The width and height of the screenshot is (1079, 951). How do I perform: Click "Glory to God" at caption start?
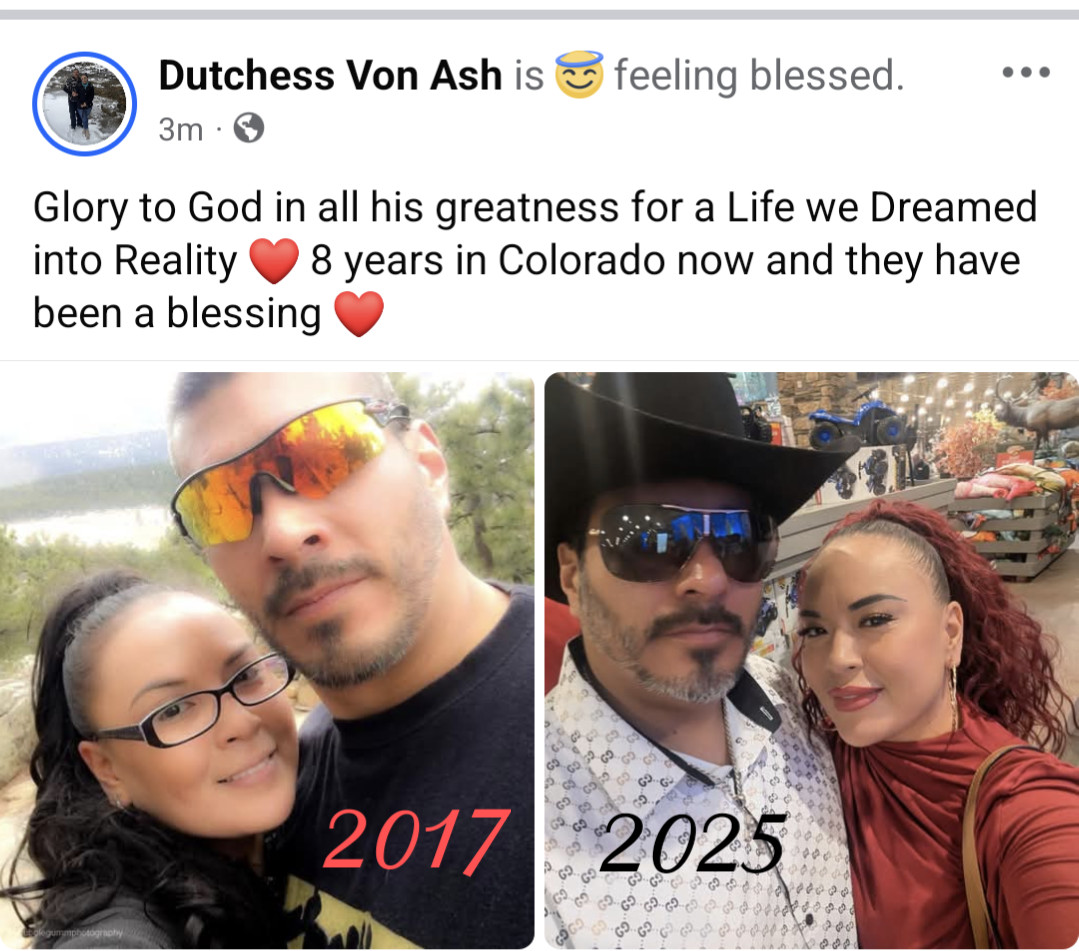coord(148,208)
